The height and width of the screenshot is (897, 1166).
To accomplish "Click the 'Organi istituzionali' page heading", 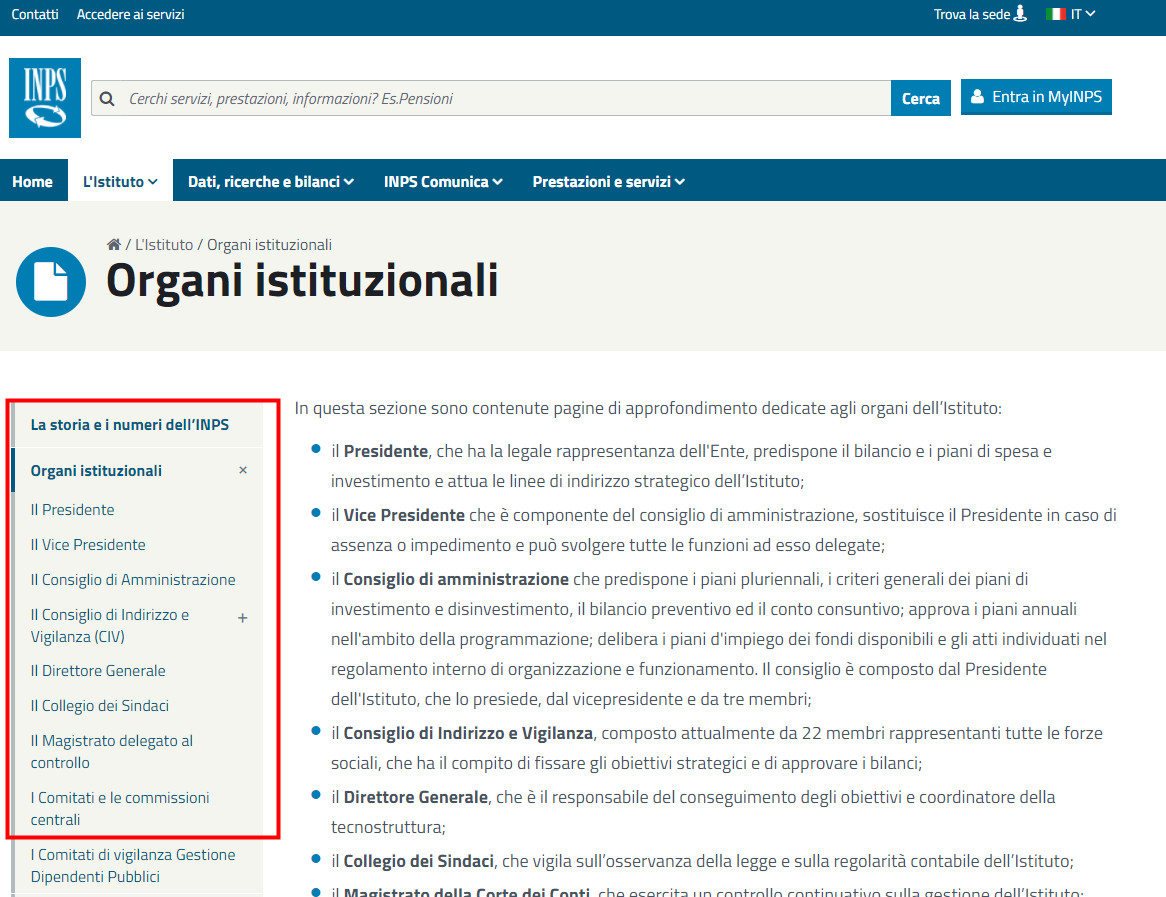I will [x=302, y=281].
